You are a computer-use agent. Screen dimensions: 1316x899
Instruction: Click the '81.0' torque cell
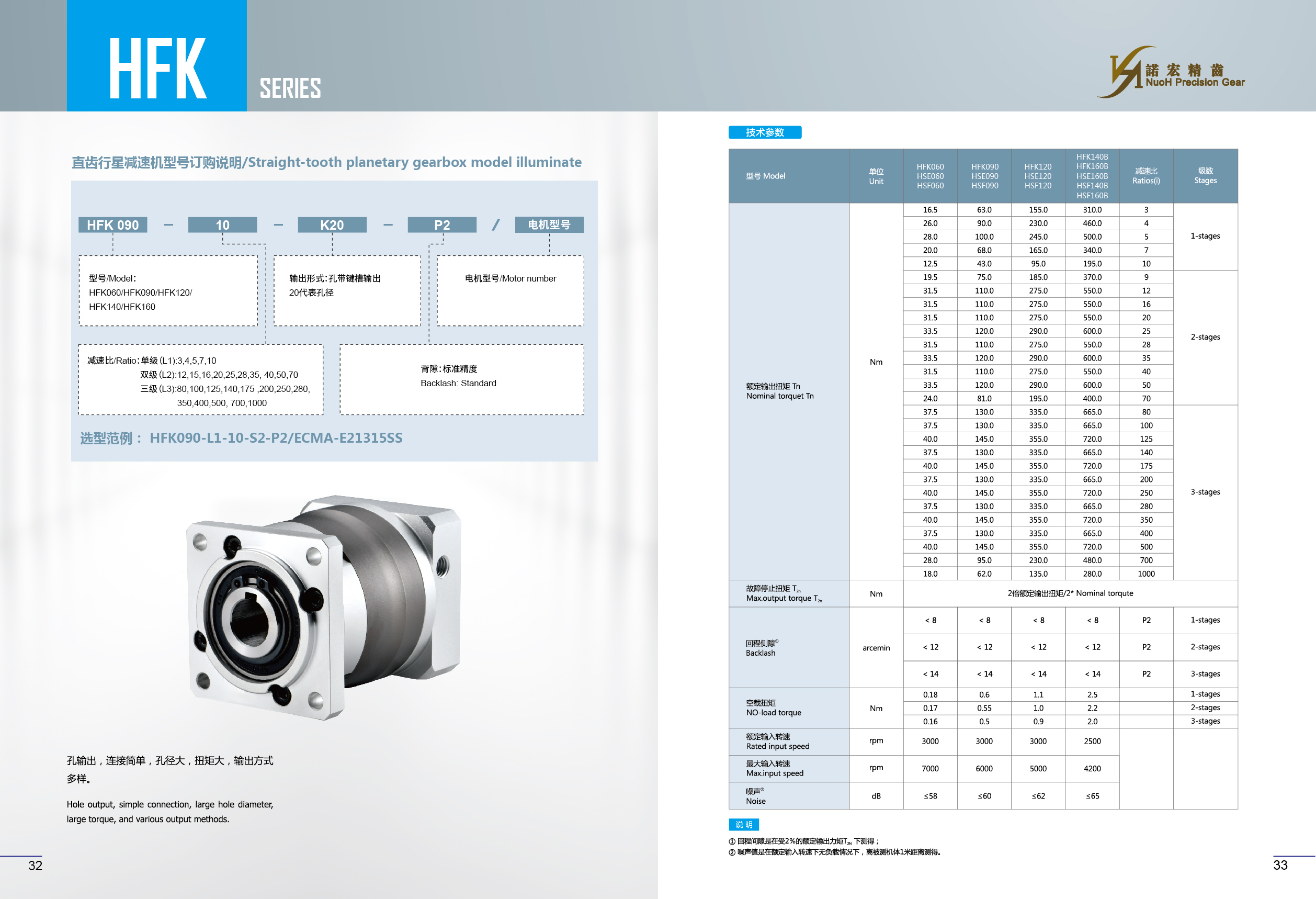pyautogui.click(x=984, y=398)
